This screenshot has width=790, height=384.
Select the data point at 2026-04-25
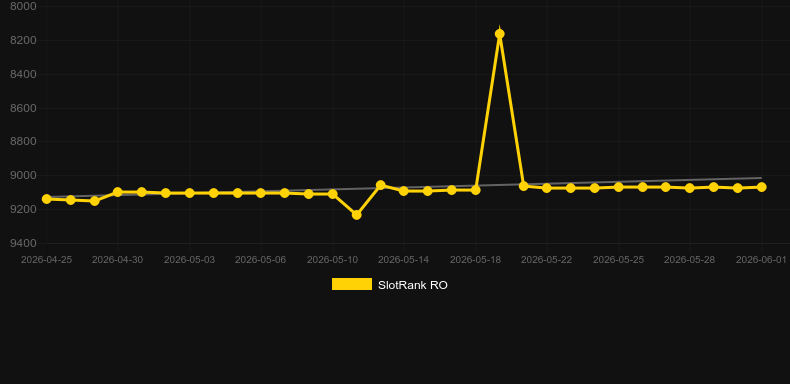tap(46, 199)
